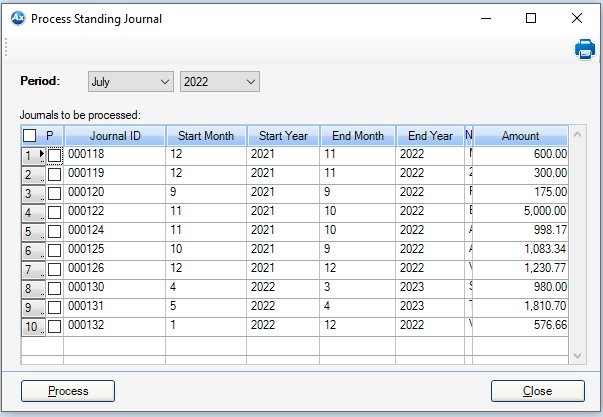
Task: Click the amount cell 1,083.34
Action: tap(520, 251)
